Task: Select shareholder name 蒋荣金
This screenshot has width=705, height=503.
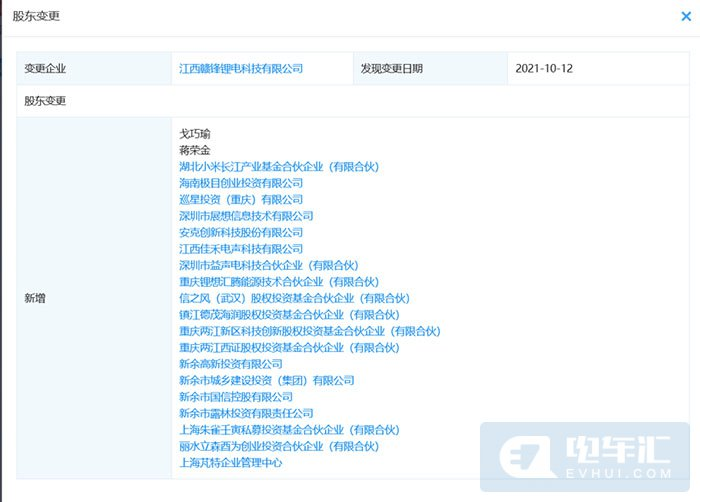Action: point(194,150)
